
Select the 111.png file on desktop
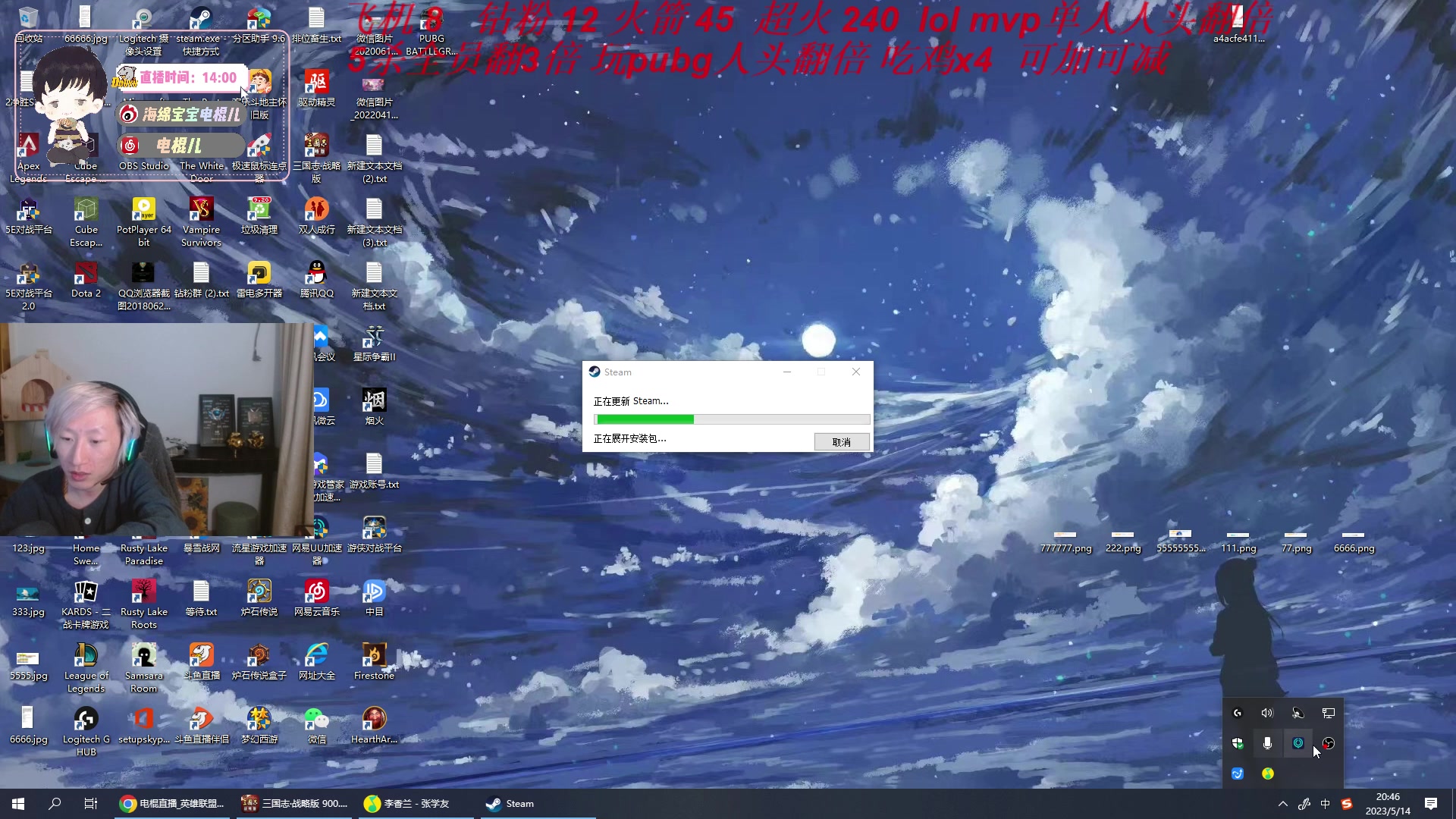pyautogui.click(x=1238, y=541)
